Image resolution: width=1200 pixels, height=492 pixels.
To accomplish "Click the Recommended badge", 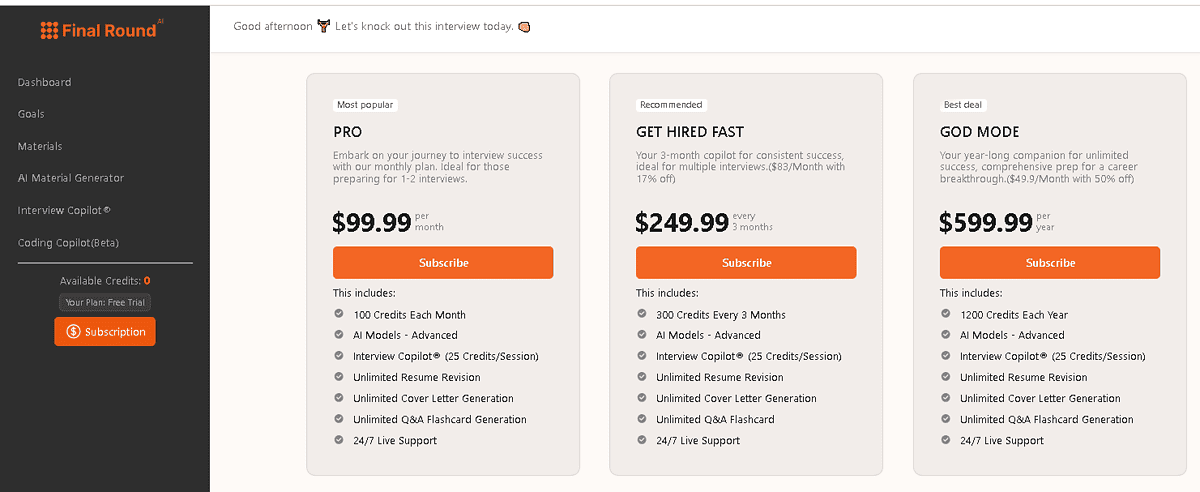I will click(x=671, y=105).
